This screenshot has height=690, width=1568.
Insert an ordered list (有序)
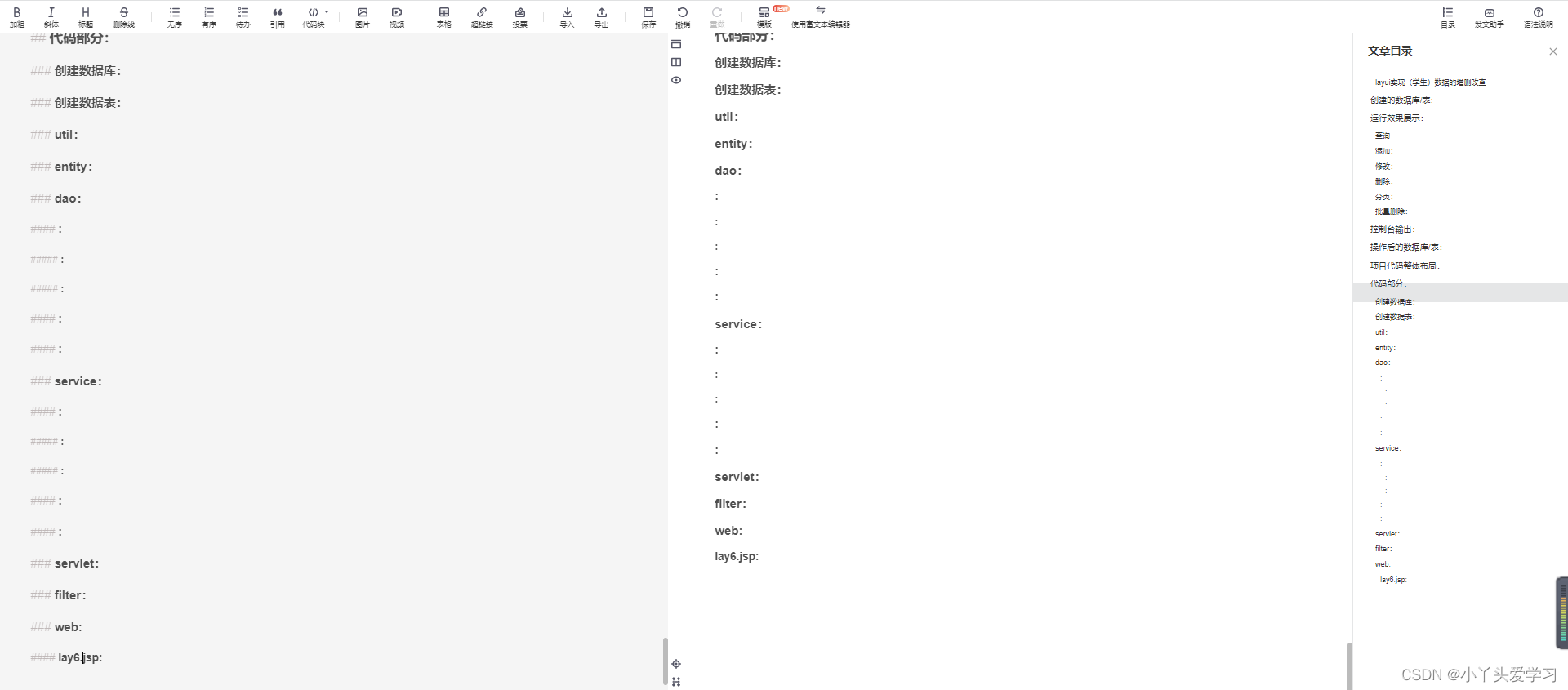coord(209,17)
